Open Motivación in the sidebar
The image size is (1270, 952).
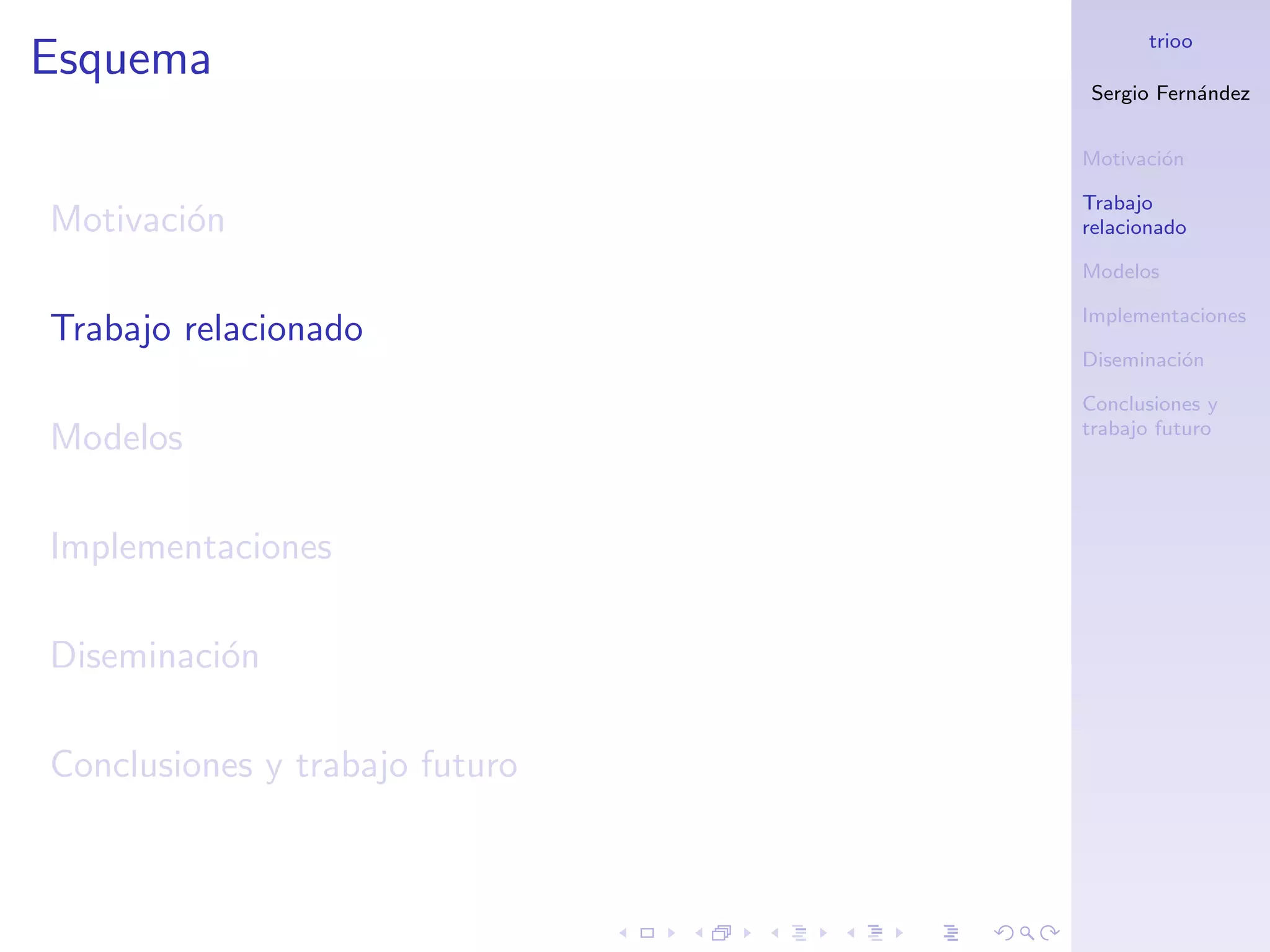(x=1133, y=159)
